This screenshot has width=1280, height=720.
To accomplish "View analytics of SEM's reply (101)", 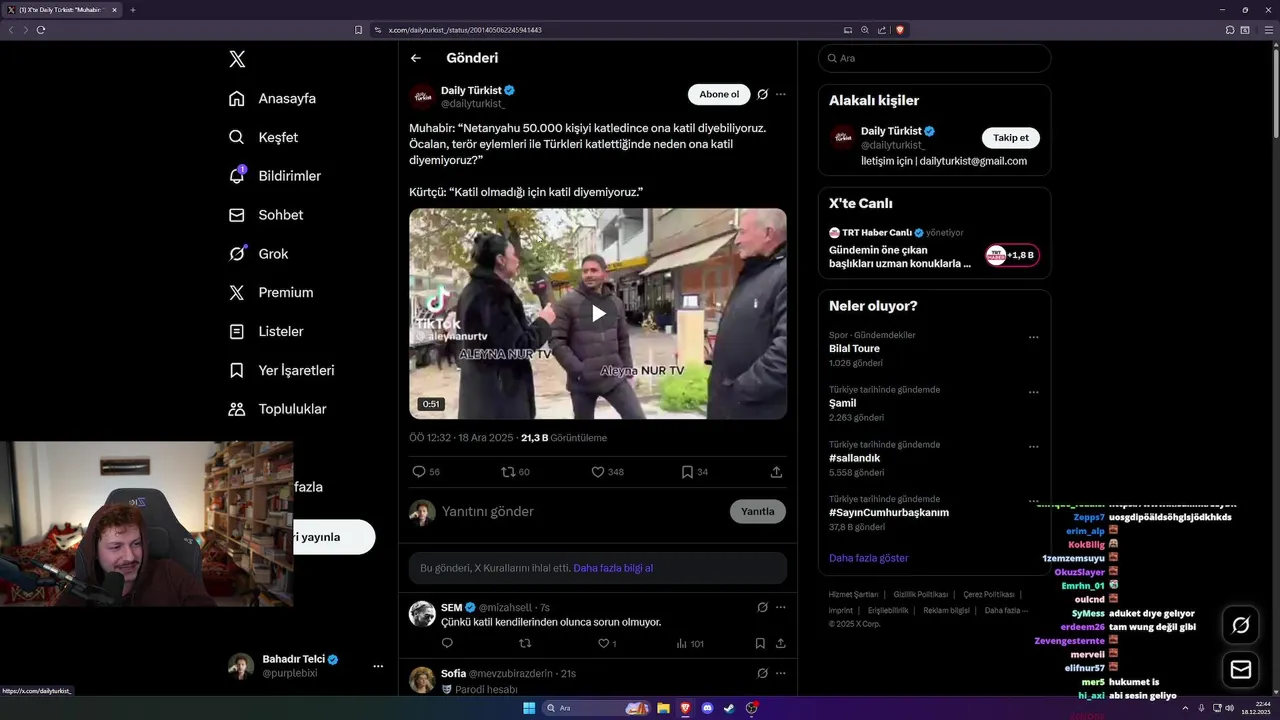I will click(x=689, y=643).
